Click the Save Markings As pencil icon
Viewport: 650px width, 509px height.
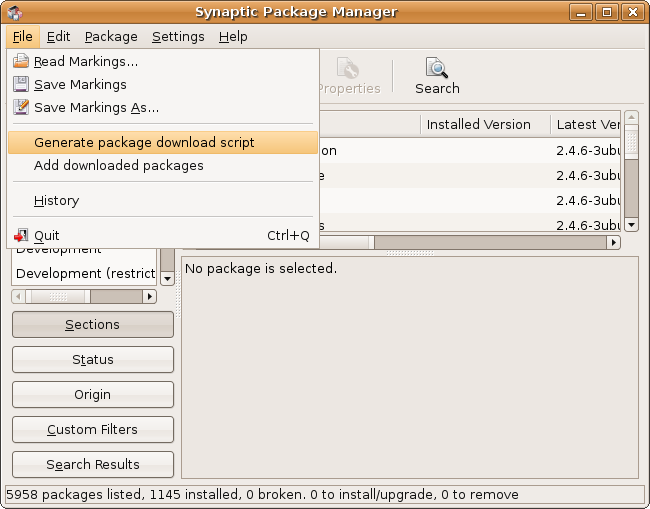(x=21, y=107)
